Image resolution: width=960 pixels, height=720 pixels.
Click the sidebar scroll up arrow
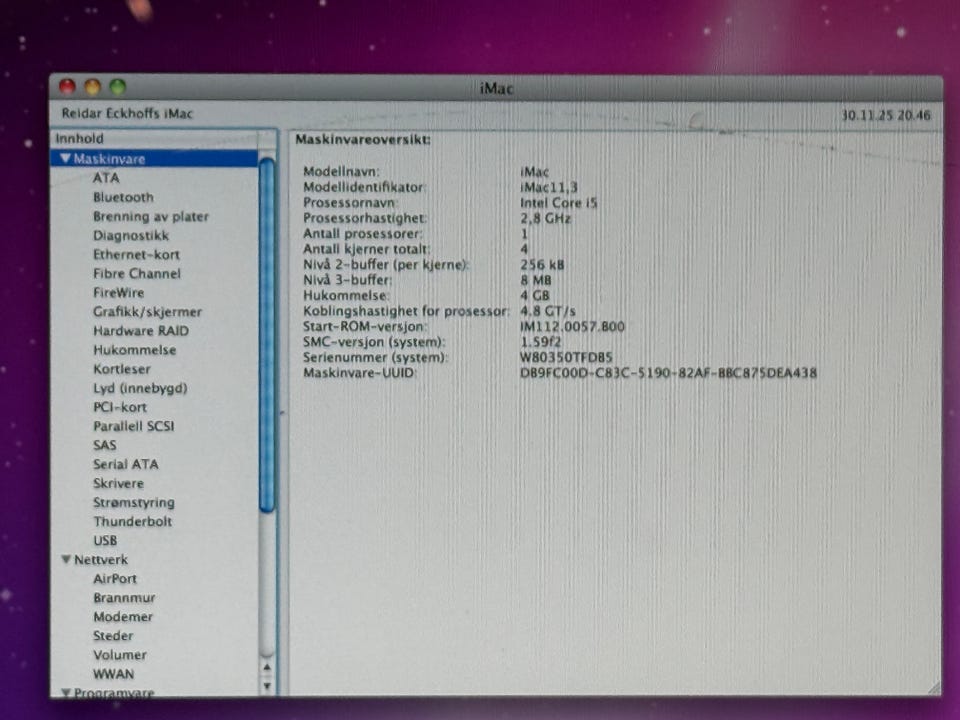point(267,667)
